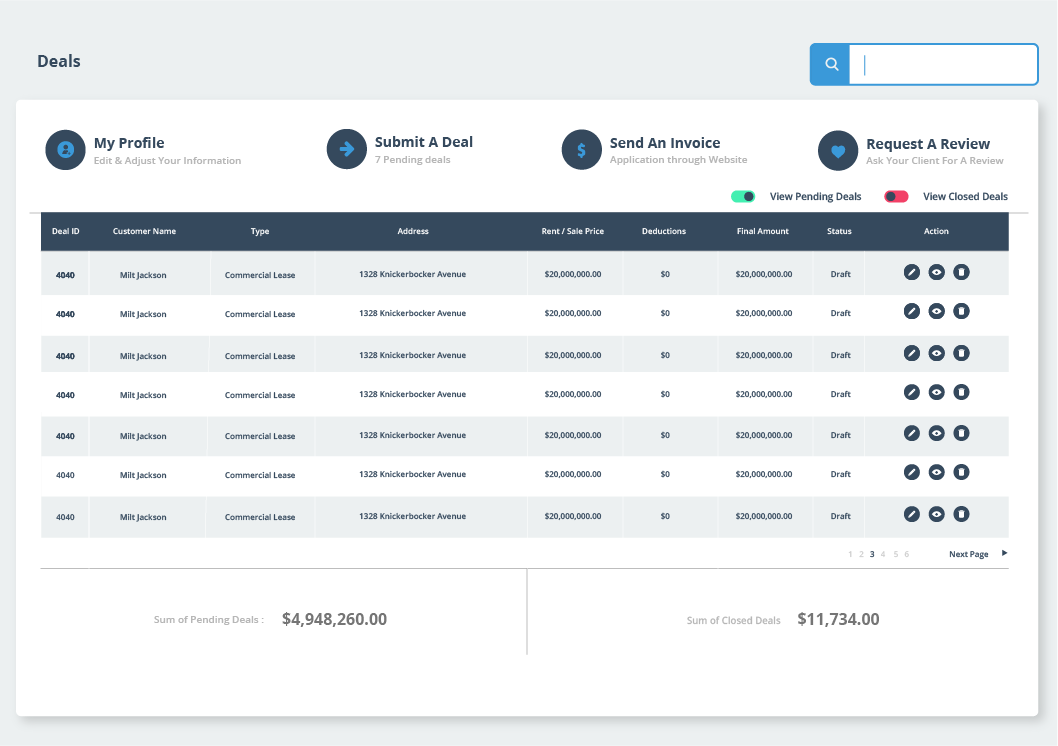The image size is (1058, 746).
Task: Toggle the View Pending Deals switch
Action: tap(743, 197)
